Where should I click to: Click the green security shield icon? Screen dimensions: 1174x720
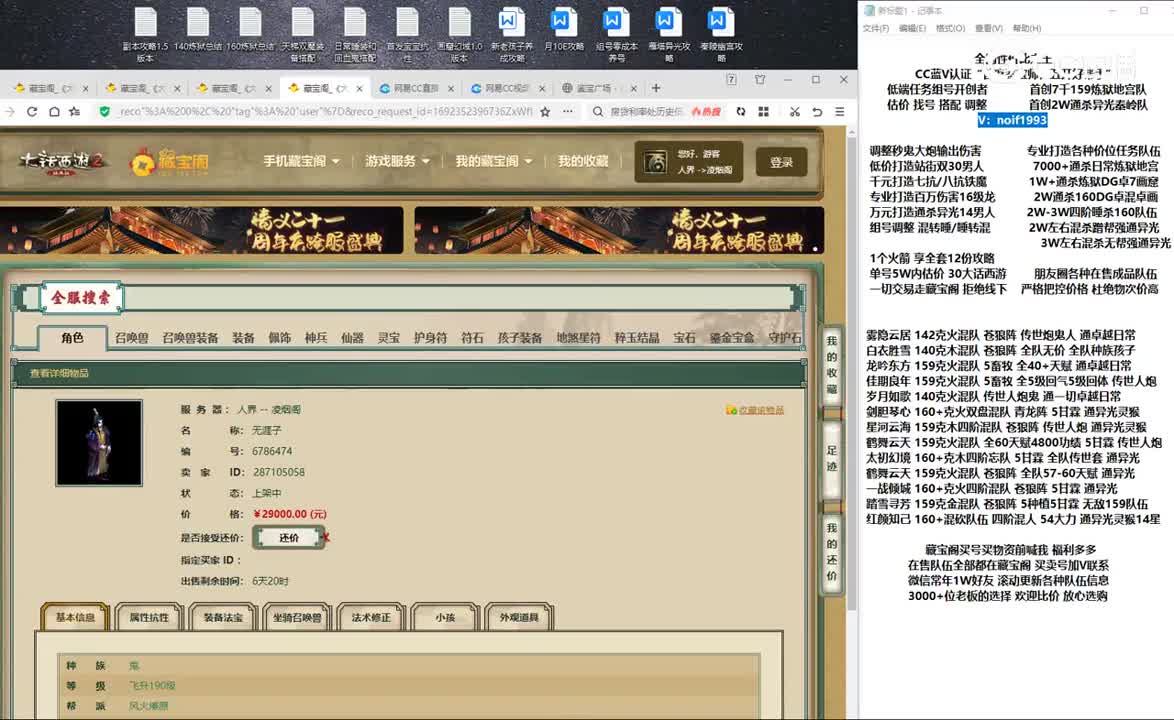(104, 112)
